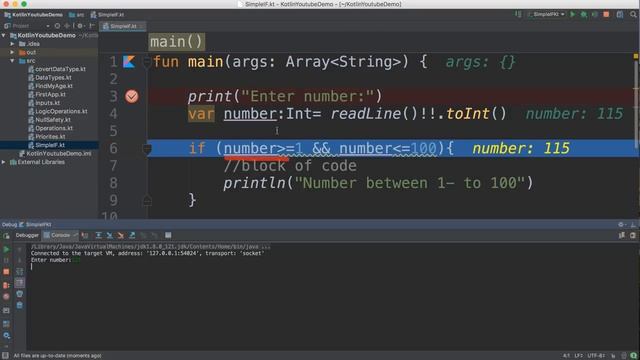
Task: Open Project Structure icon in top toolbar
Action: coord(620,14)
